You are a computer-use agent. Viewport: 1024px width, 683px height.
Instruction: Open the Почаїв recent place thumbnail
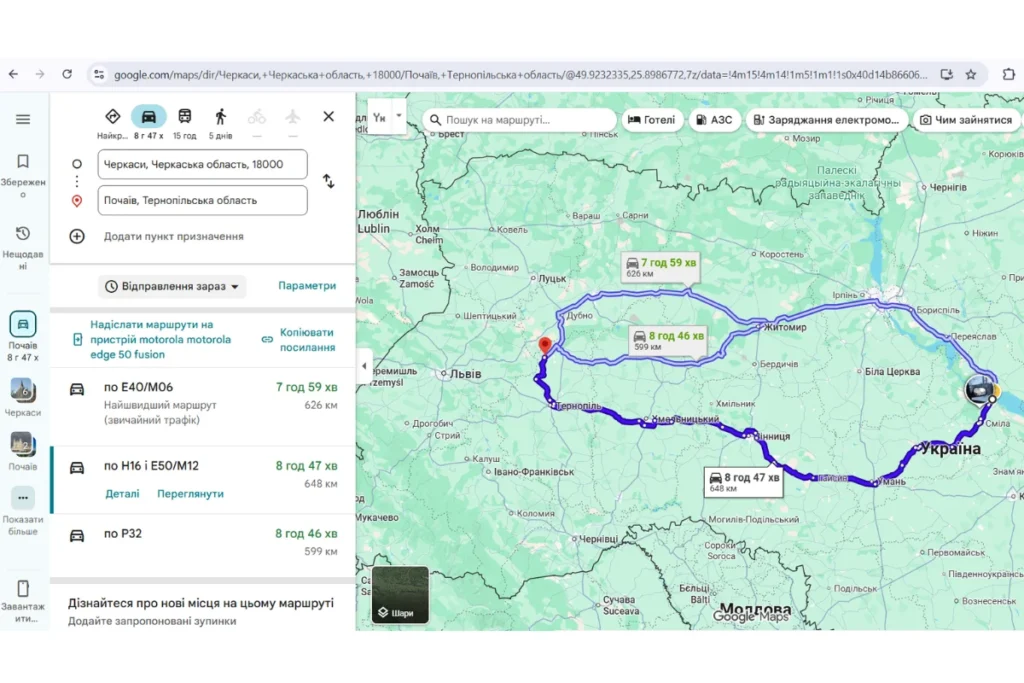[23, 444]
